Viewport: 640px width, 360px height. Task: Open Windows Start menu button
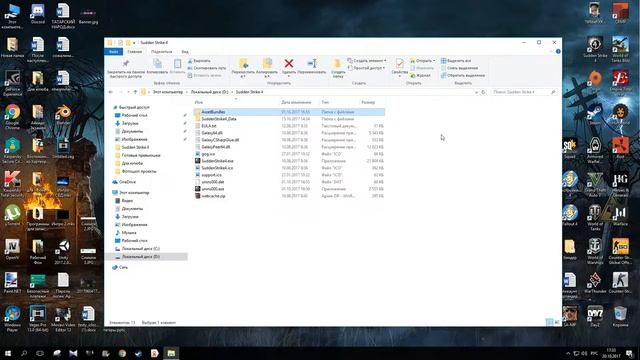point(8,353)
